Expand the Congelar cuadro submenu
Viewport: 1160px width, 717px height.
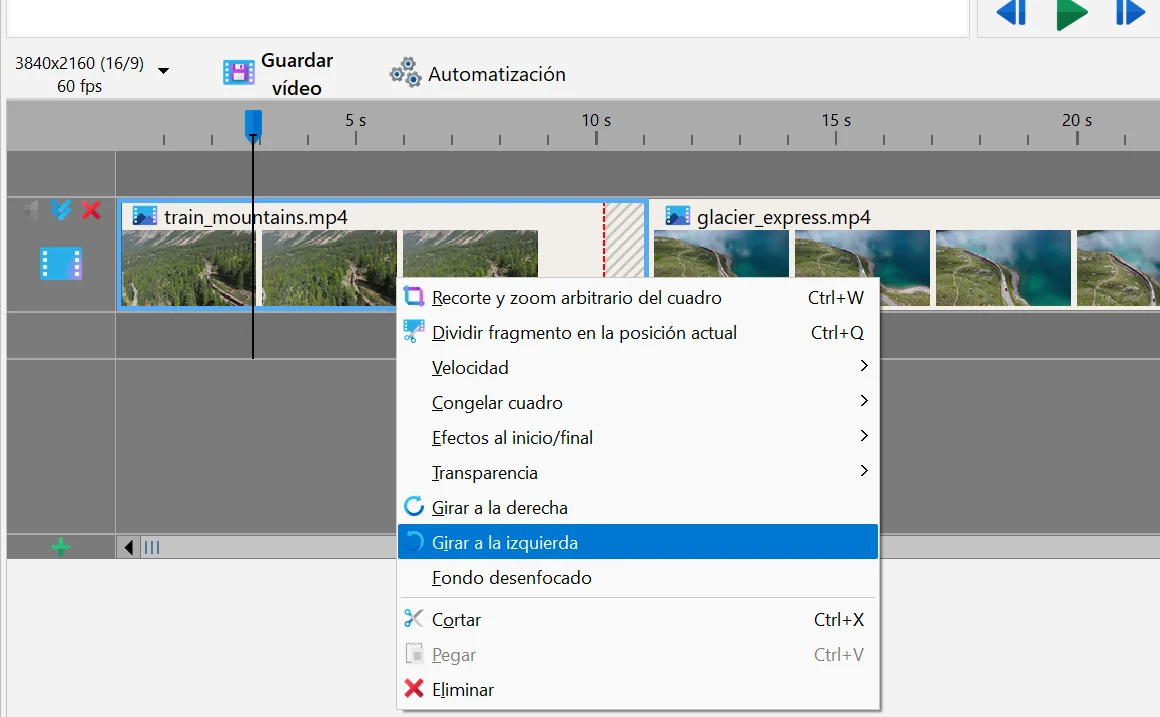[x=638, y=402]
